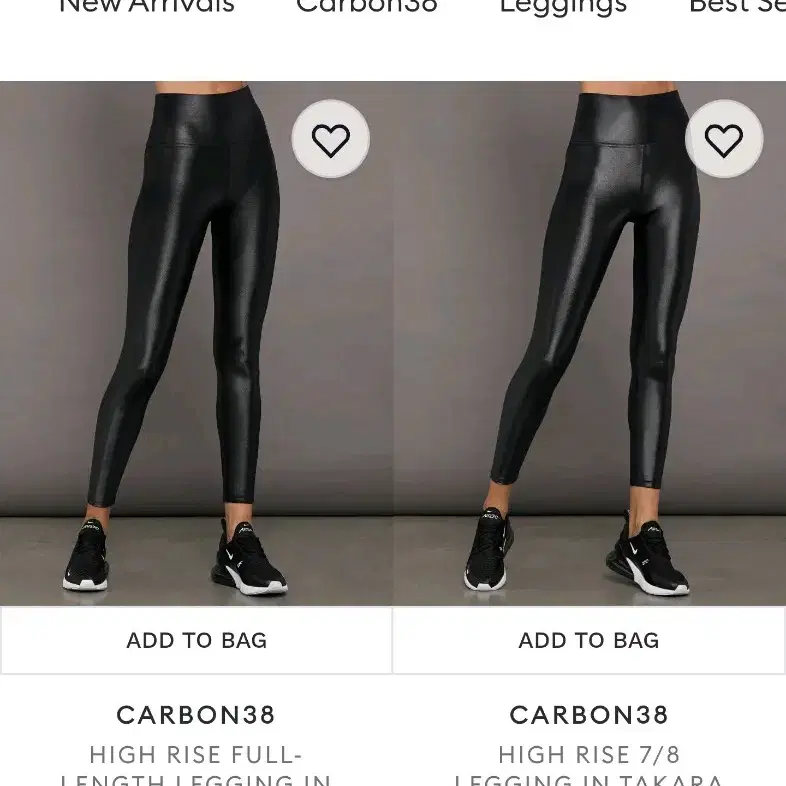Tap the left ADD TO BAG bar
The image size is (786, 786).
coord(196,640)
